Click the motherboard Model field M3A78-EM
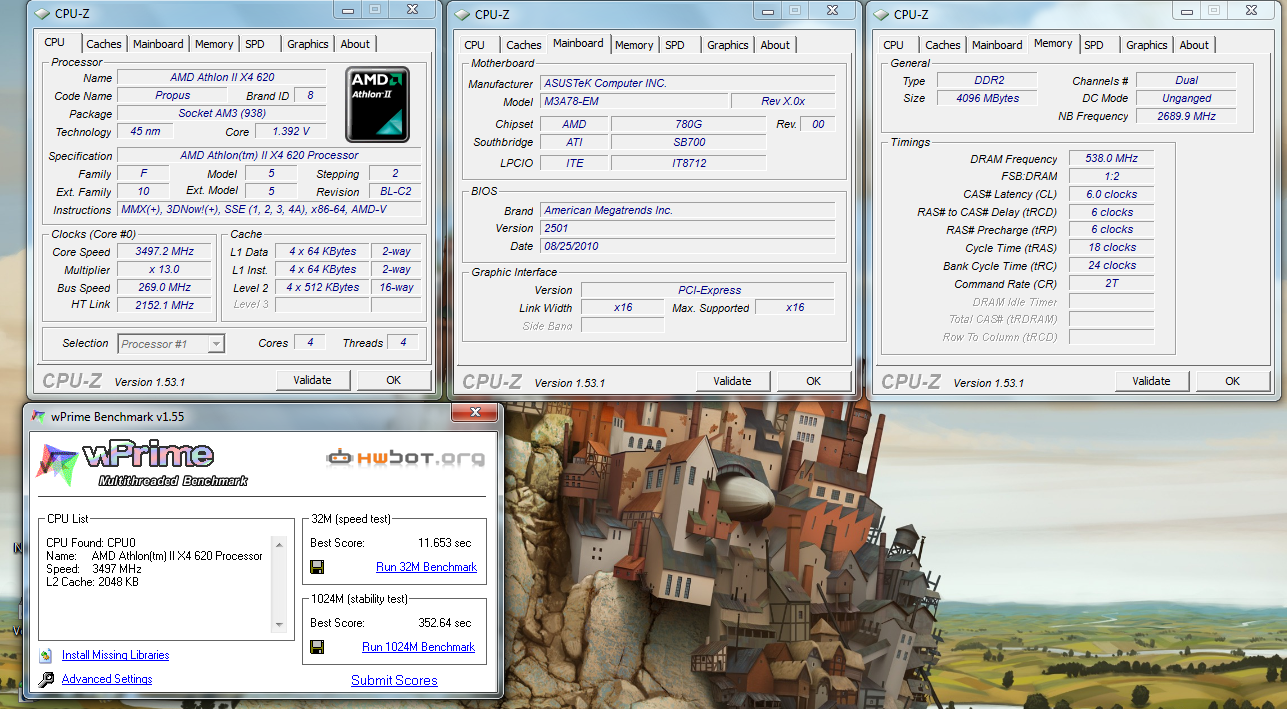The height and width of the screenshot is (709, 1287). [634, 102]
